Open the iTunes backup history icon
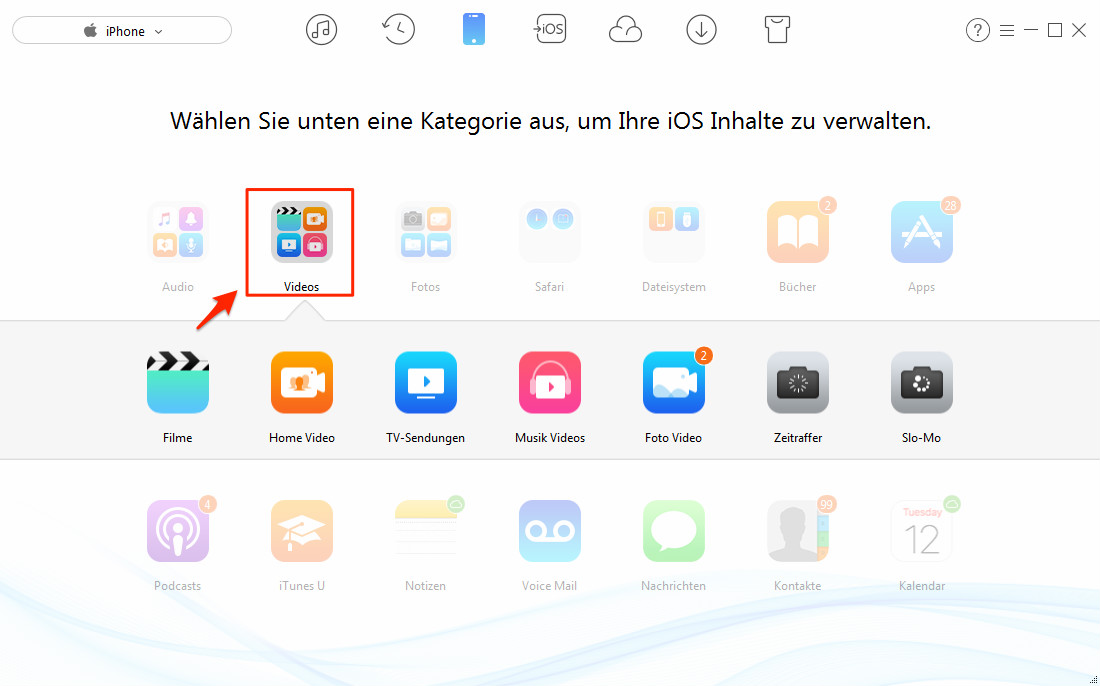 [398, 29]
